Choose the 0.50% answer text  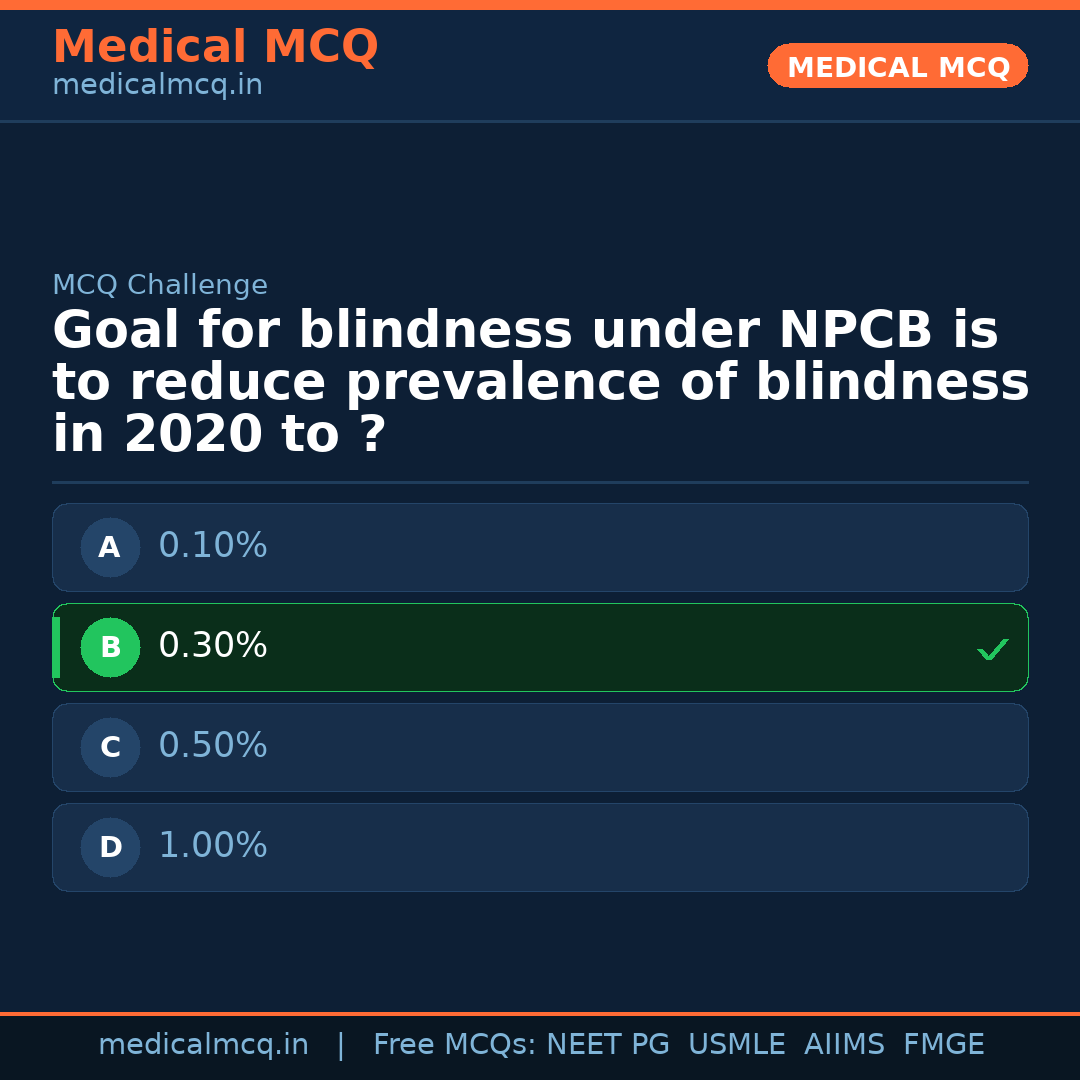[213, 746]
